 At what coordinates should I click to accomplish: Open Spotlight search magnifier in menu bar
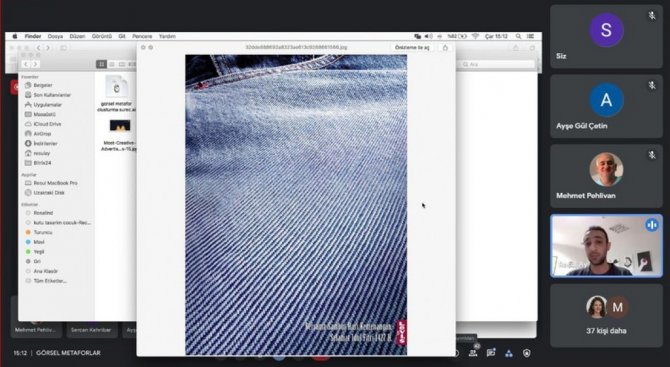[x=518, y=36]
